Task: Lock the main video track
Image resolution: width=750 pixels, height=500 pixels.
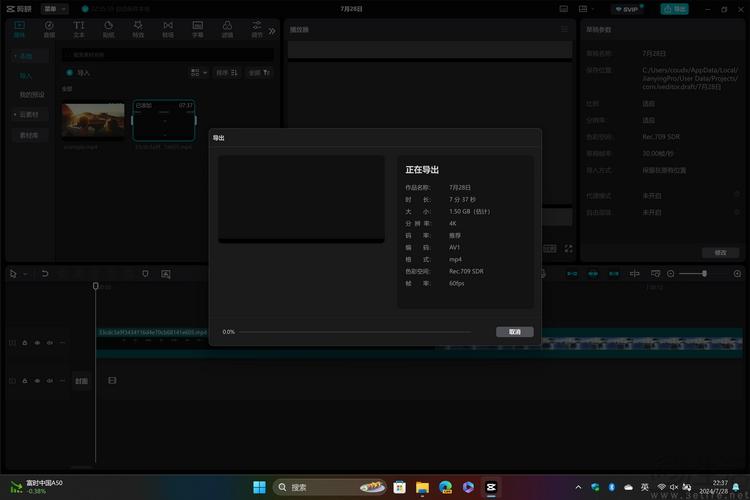Action: [x=24, y=381]
